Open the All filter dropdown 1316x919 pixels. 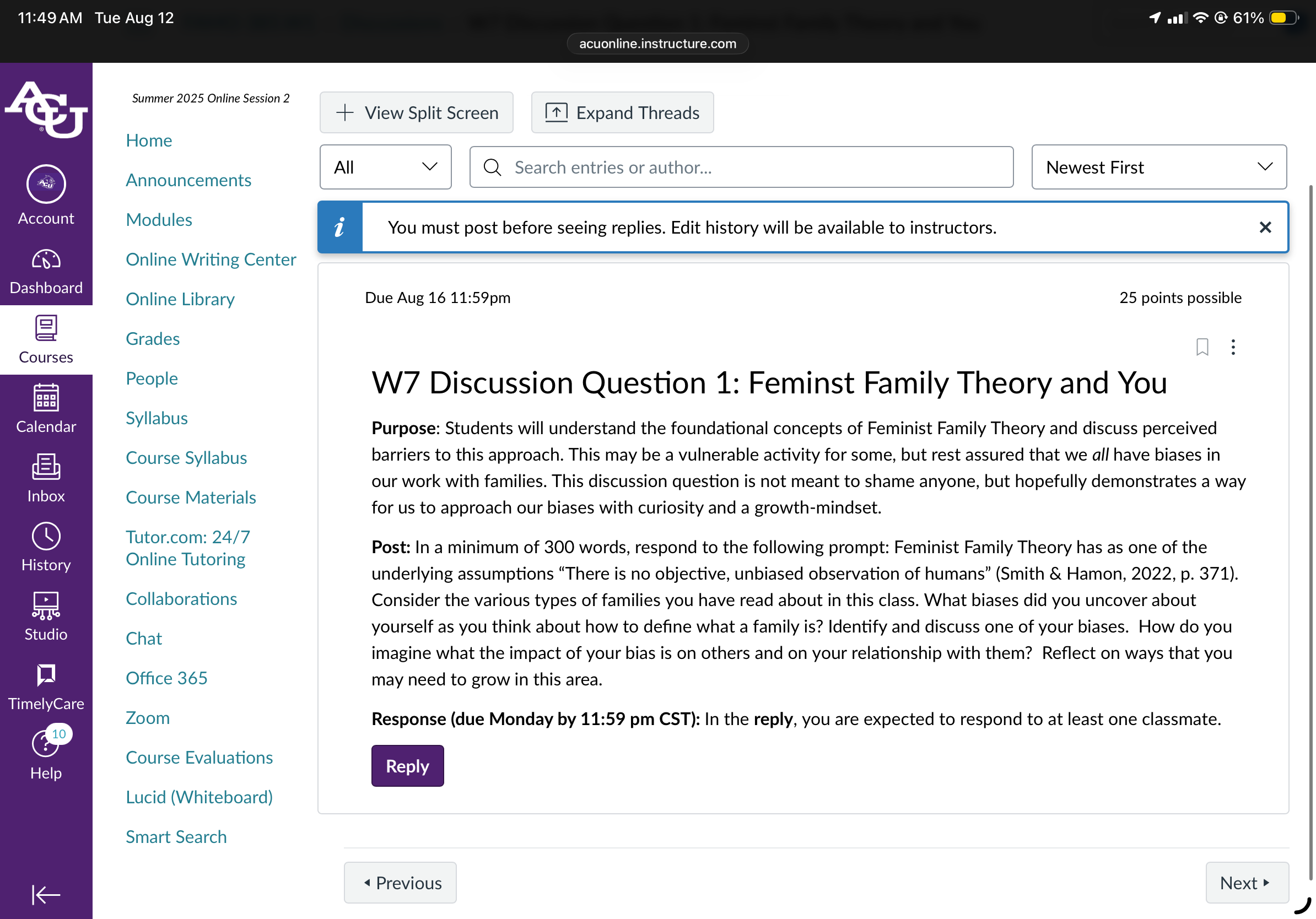coord(385,167)
